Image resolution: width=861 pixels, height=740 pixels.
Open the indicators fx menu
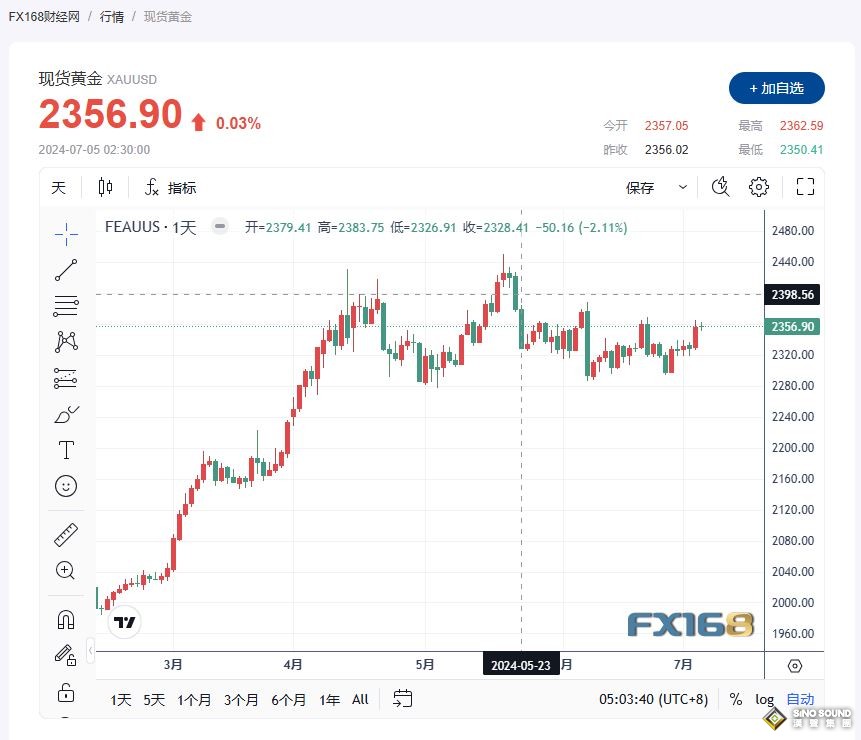pyautogui.click(x=170, y=188)
